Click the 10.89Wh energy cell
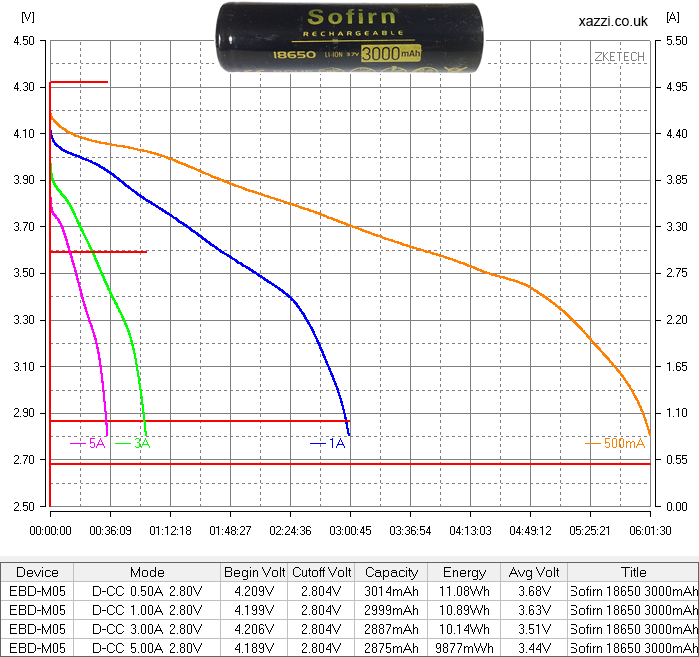699x657 pixels. pyautogui.click(x=464, y=610)
